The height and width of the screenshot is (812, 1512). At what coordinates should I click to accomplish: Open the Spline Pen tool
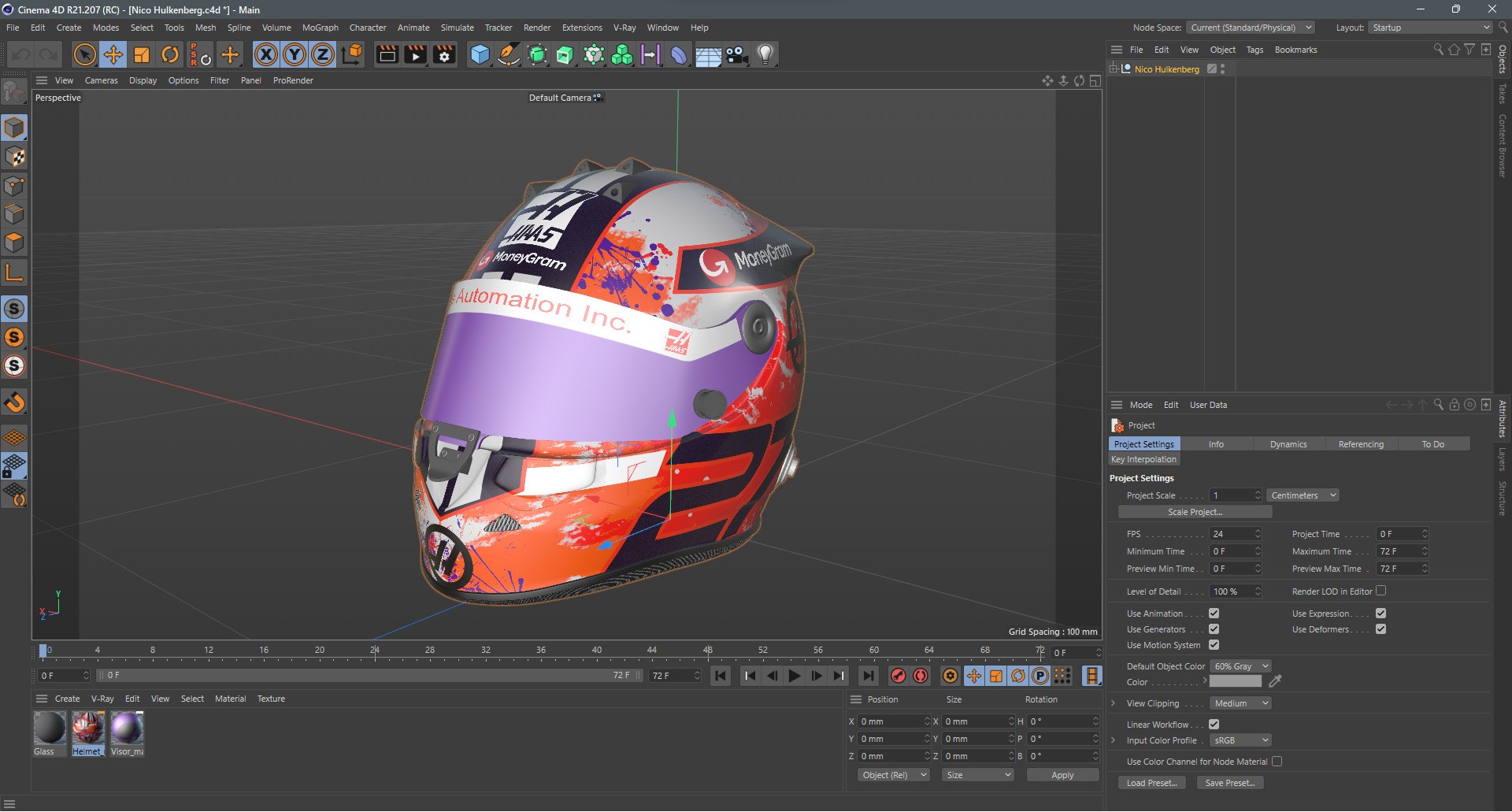[509, 54]
